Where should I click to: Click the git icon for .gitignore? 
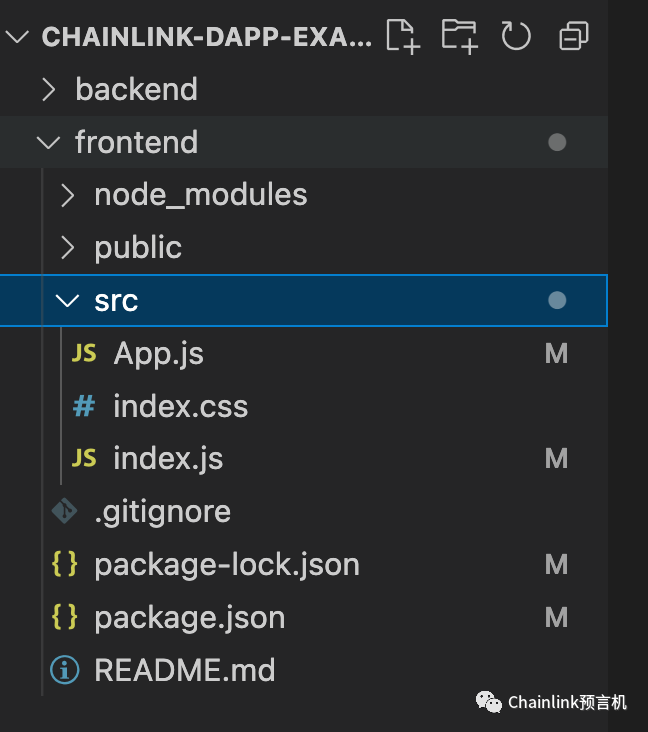tap(65, 511)
